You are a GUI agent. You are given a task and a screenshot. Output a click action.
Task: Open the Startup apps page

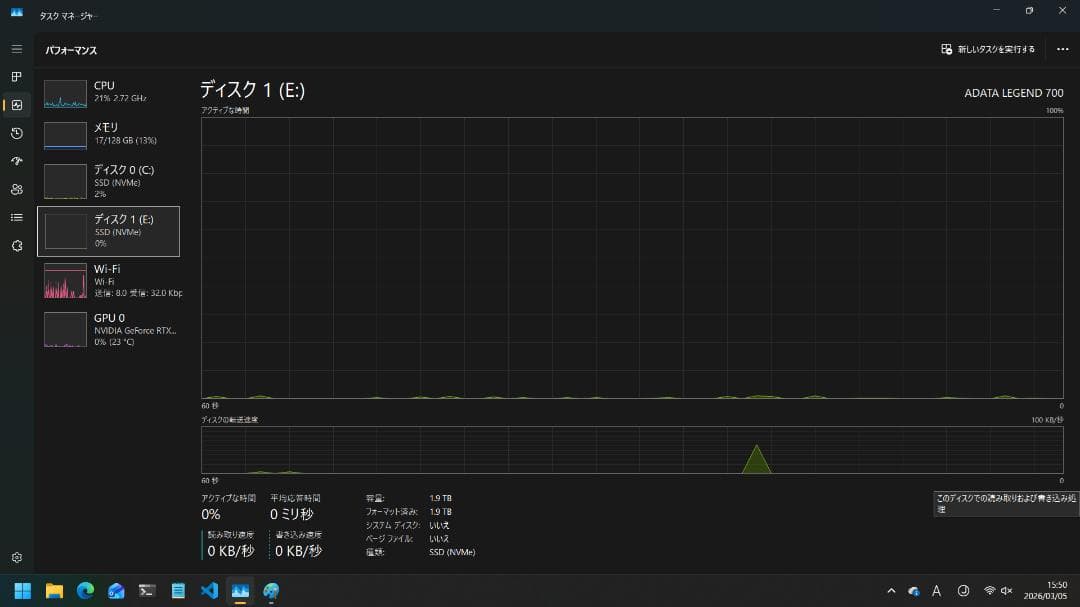point(16,161)
